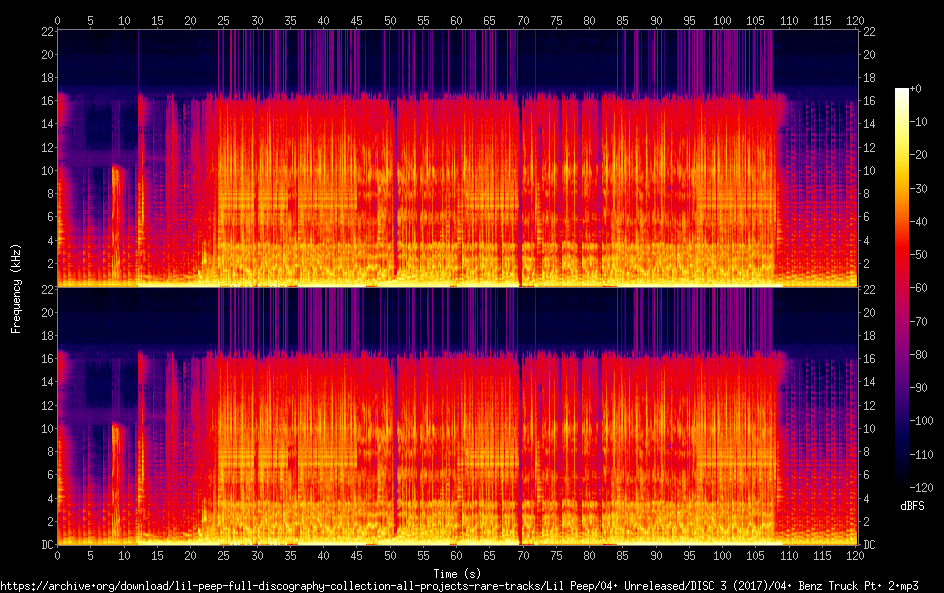Click the "dBFS" colorbar unit label
The image size is (944, 593).
coord(912,506)
